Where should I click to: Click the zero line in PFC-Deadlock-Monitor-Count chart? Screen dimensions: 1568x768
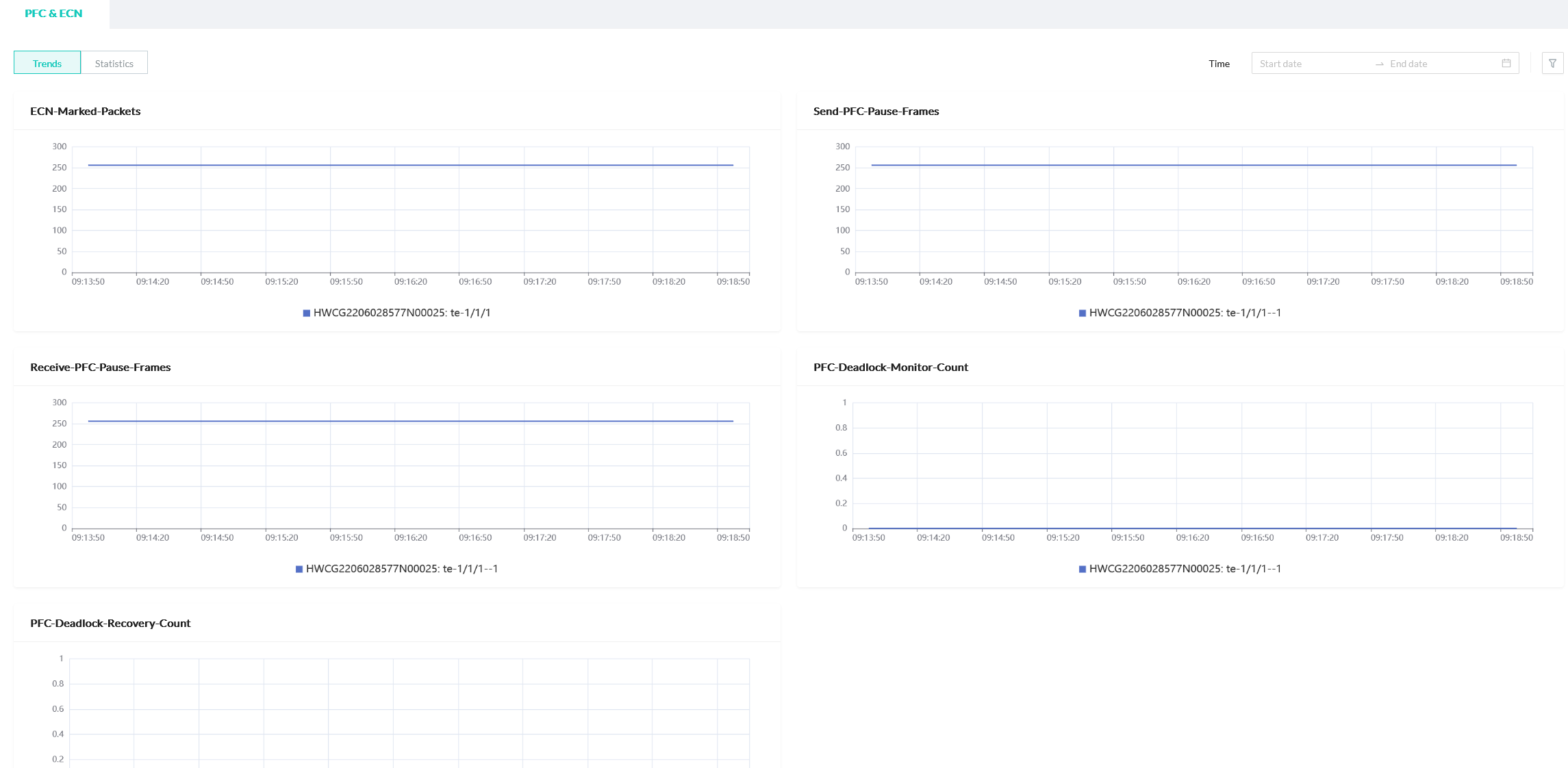tap(1193, 528)
